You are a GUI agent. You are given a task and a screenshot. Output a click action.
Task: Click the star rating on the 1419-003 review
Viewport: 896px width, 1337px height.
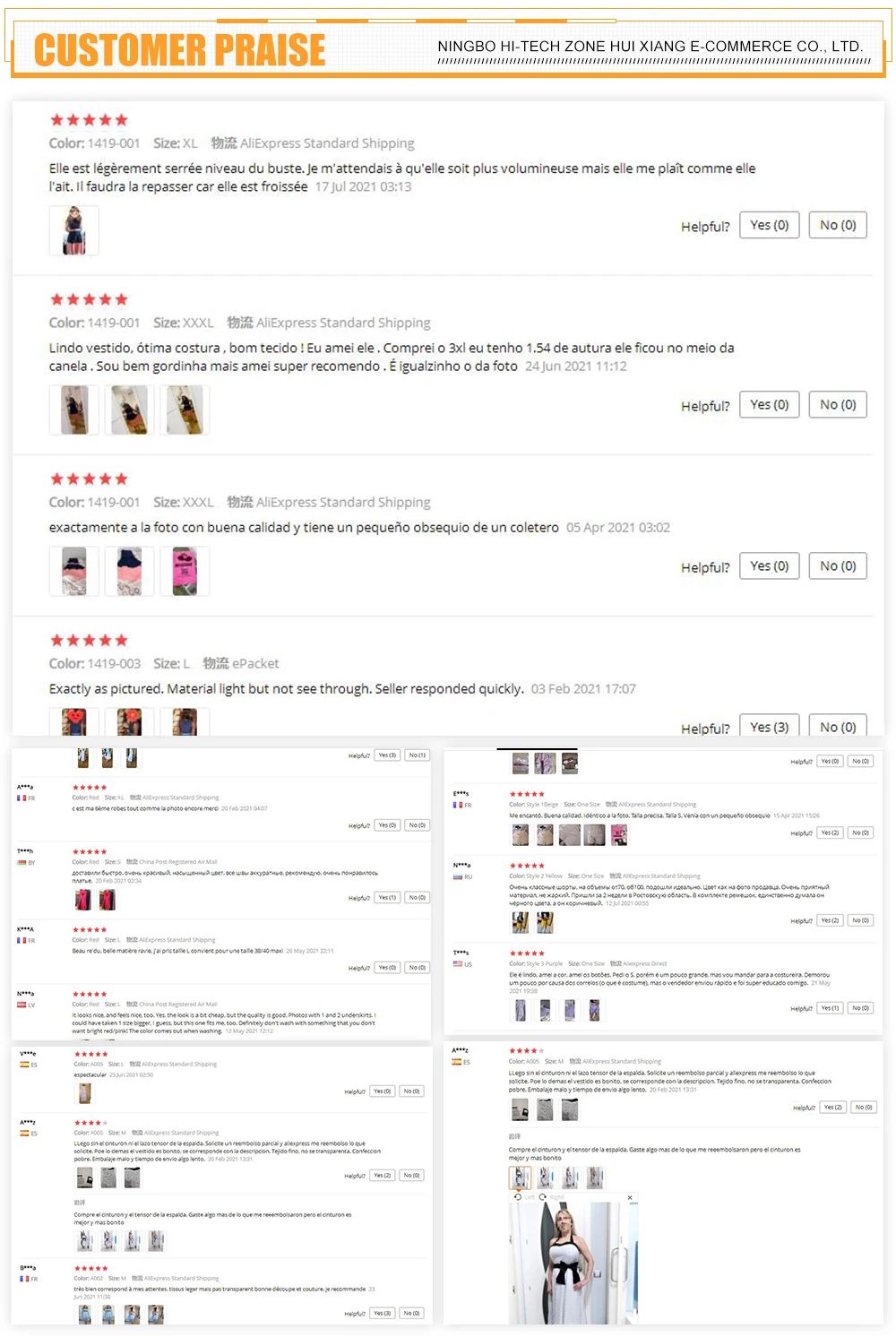[89, 640]
